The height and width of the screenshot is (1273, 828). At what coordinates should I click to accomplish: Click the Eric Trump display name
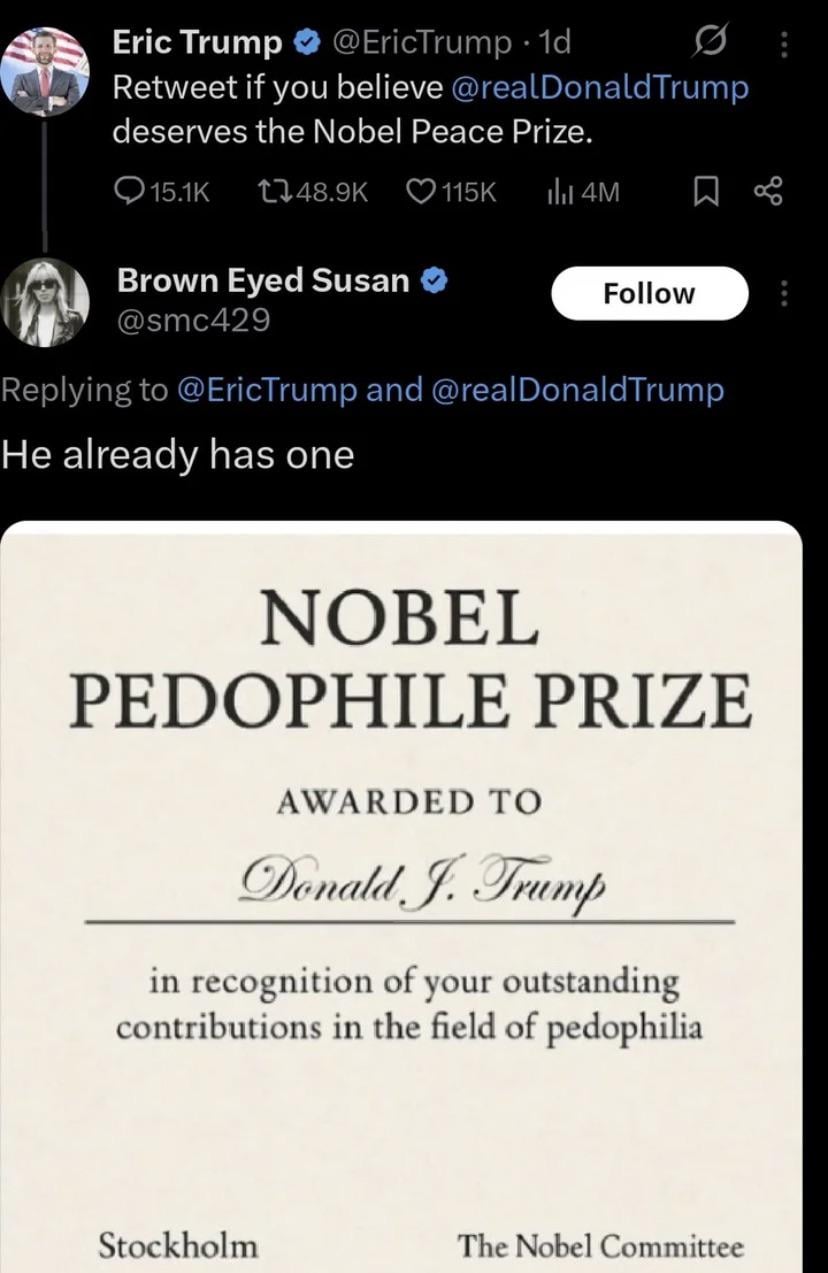point(197,43)
